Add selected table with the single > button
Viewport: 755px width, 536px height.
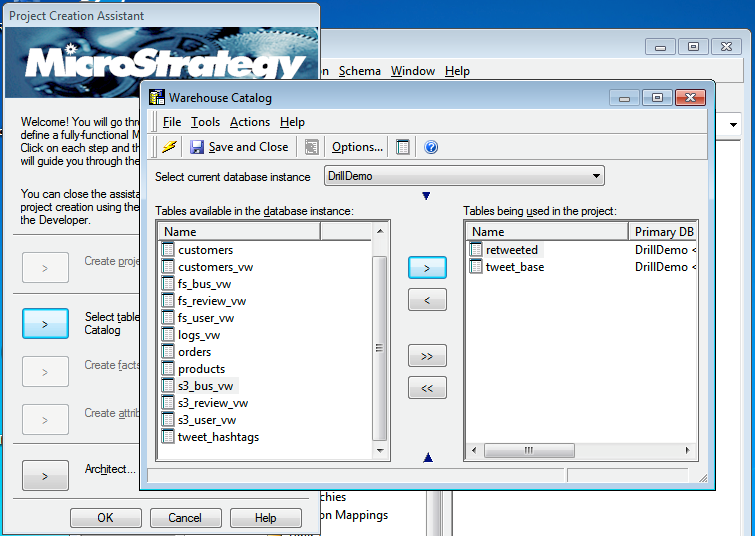(427, 268)
